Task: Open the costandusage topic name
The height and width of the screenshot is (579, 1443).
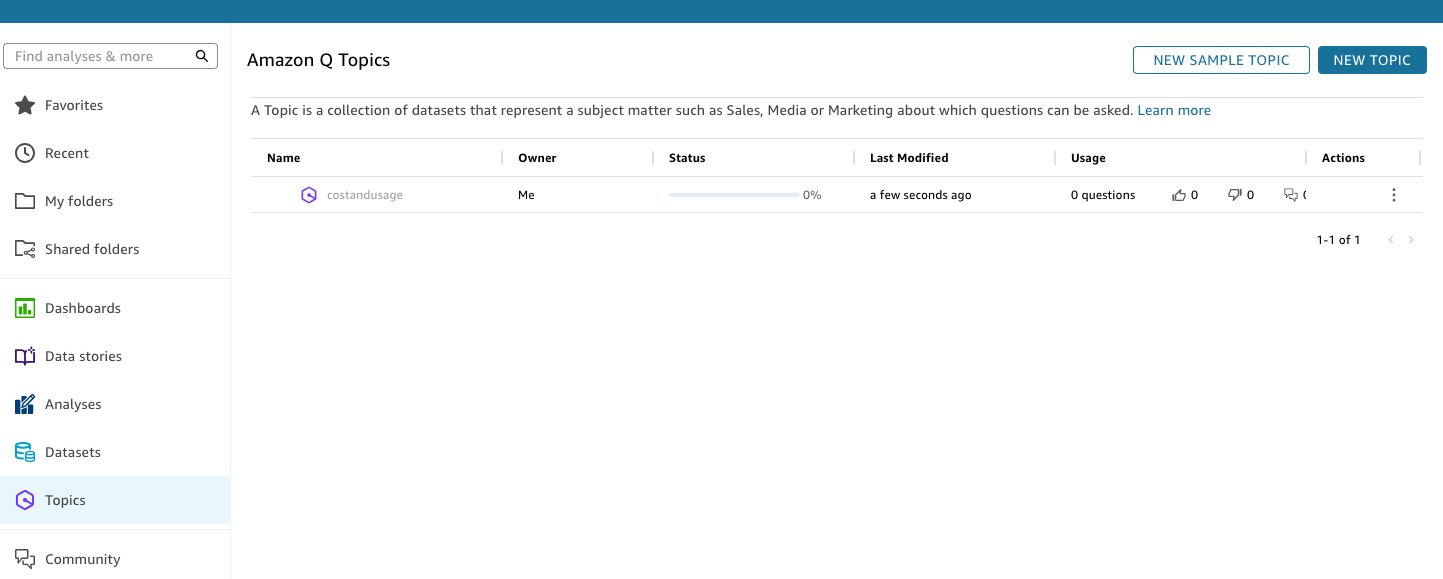Action: [x=365, y=195]
